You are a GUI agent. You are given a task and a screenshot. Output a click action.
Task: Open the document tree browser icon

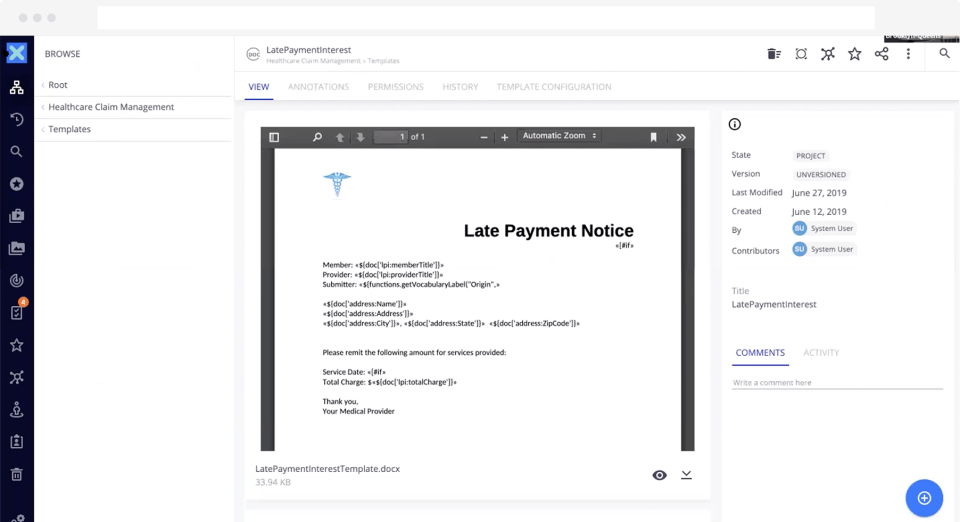[x=17, y=88]
